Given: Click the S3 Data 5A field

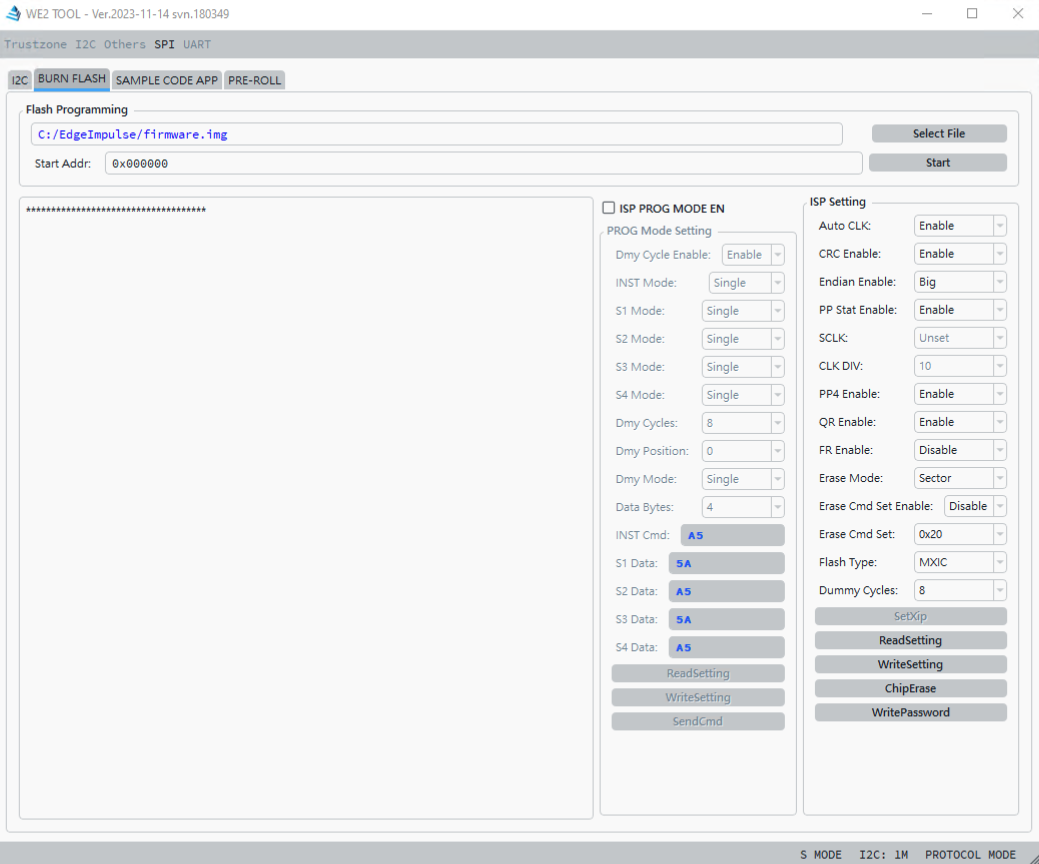Looking at the screenshot, I should click(x=726, y=620).
